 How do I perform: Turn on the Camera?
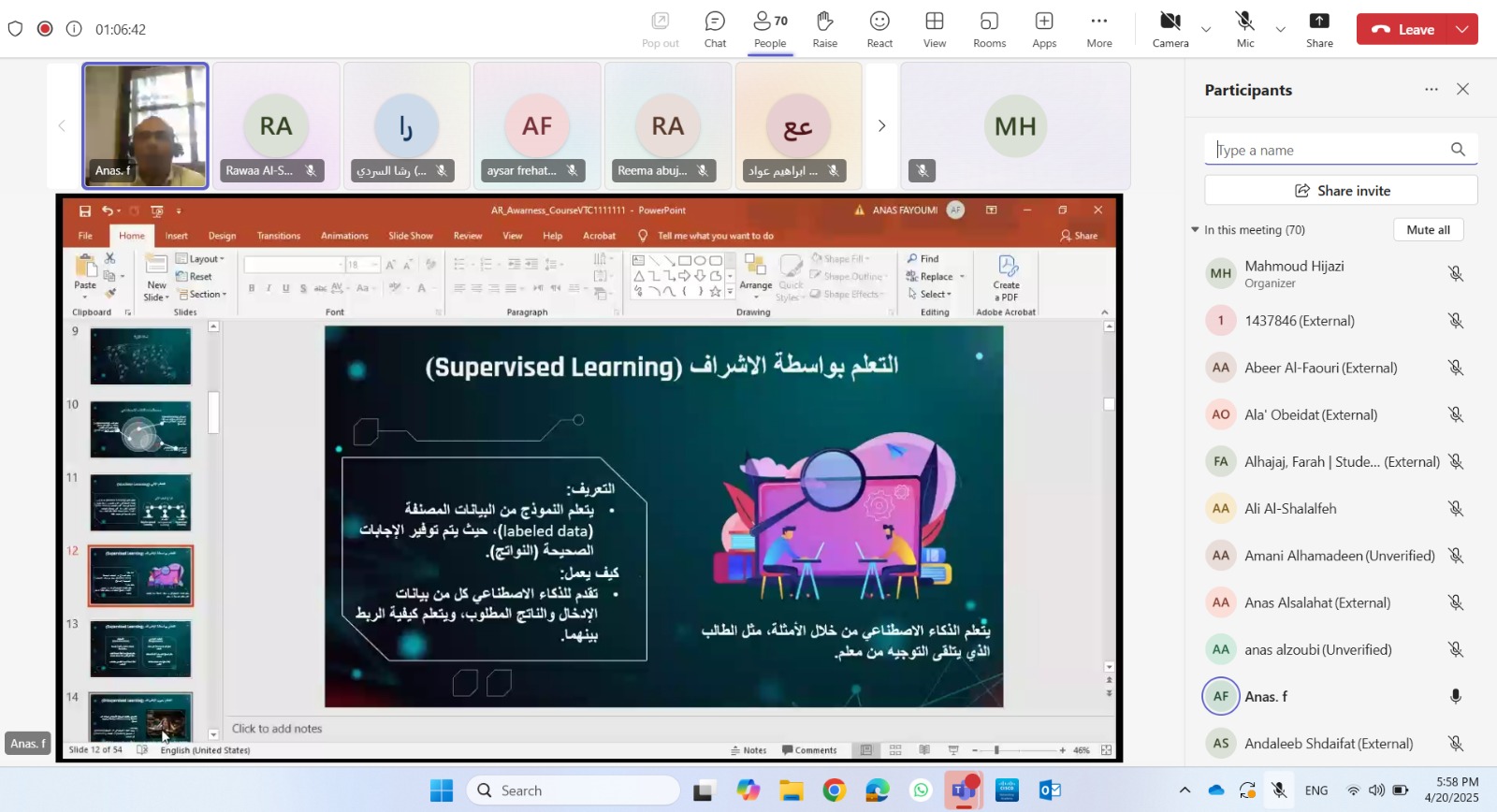click(1170, 29)
